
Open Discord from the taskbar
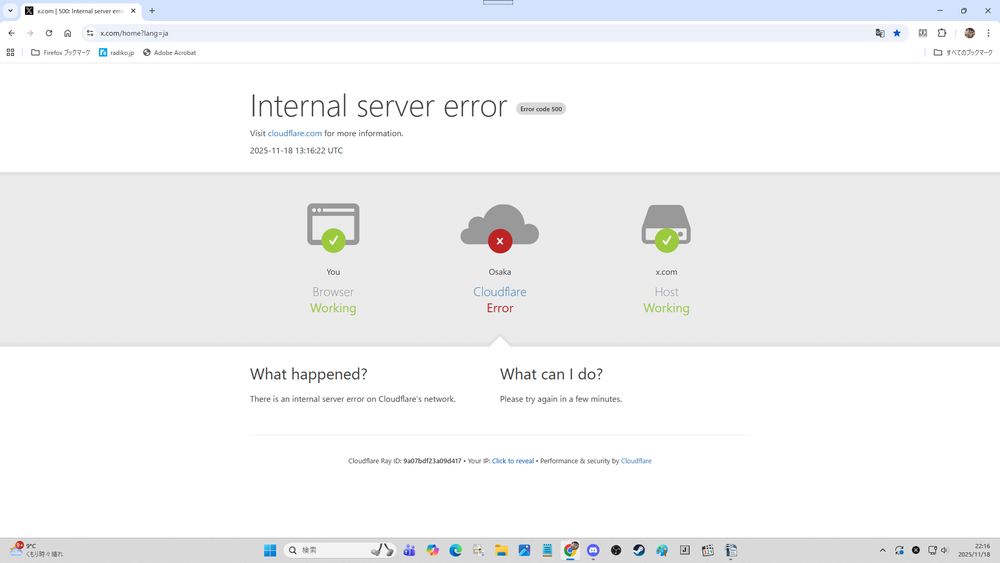coord(593,550)
